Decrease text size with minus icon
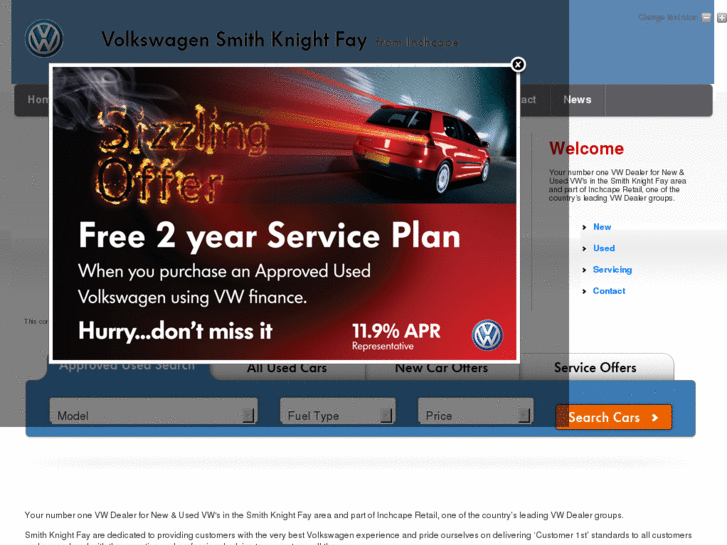The height and width of the screenshot is (545, 727). click(x=706, y=18)
